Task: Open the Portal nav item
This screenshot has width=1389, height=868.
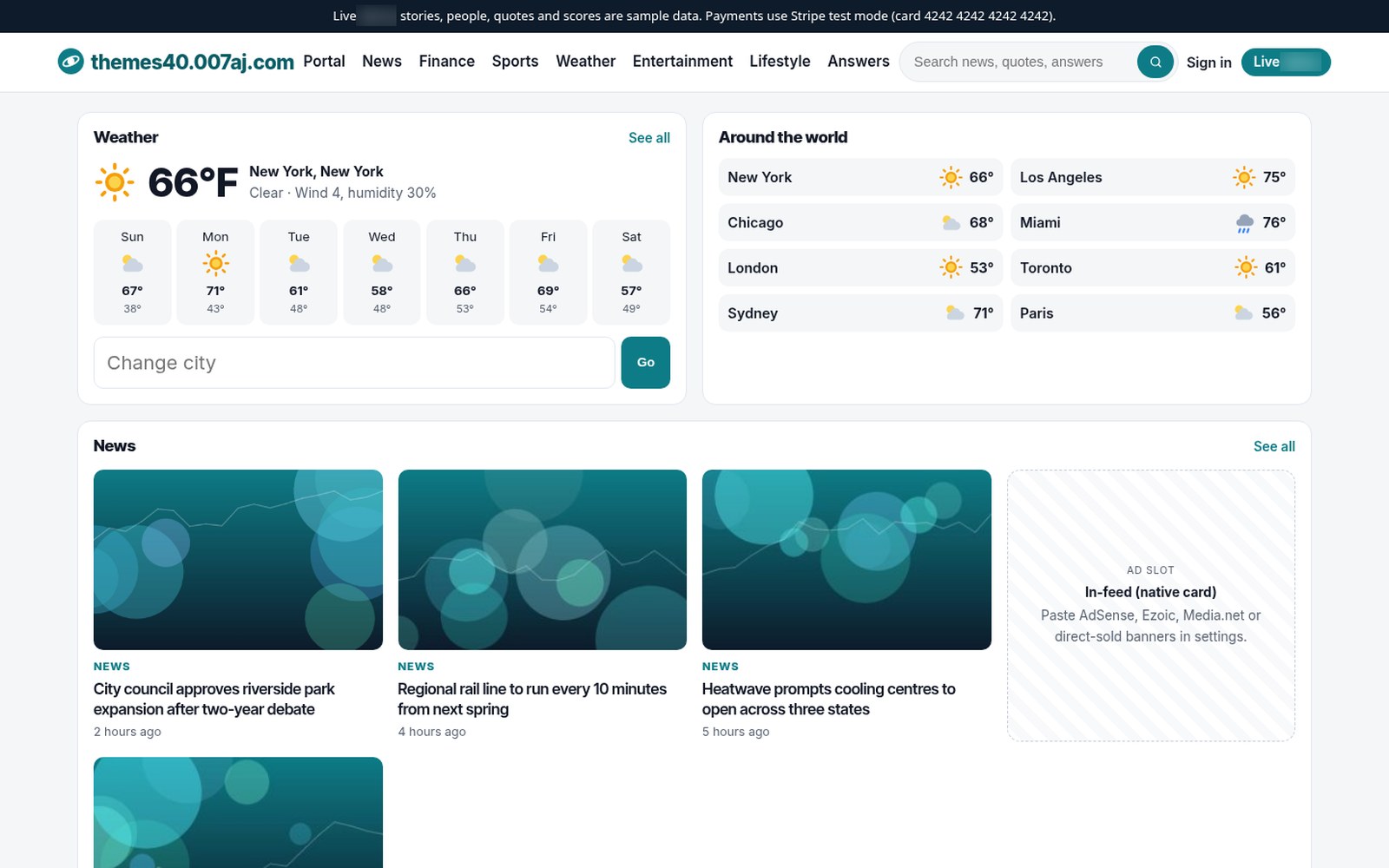Action: click(x=324, y=62)
